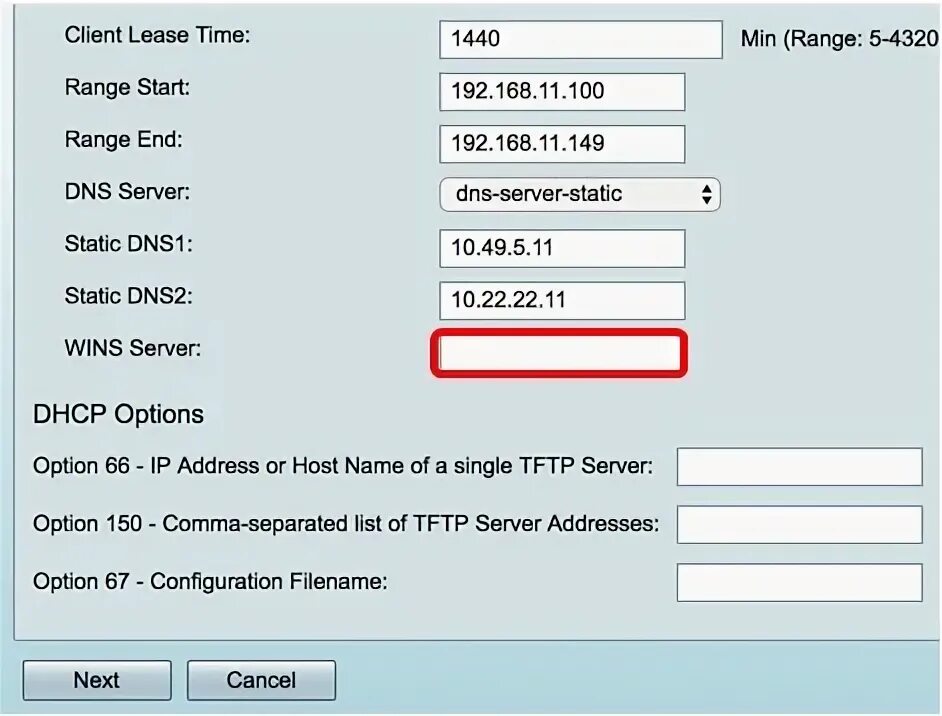Viewport: 942px width, 716px height.
Task: Click the Option 67 Configuration Filename field
Action: pos(800,582)
